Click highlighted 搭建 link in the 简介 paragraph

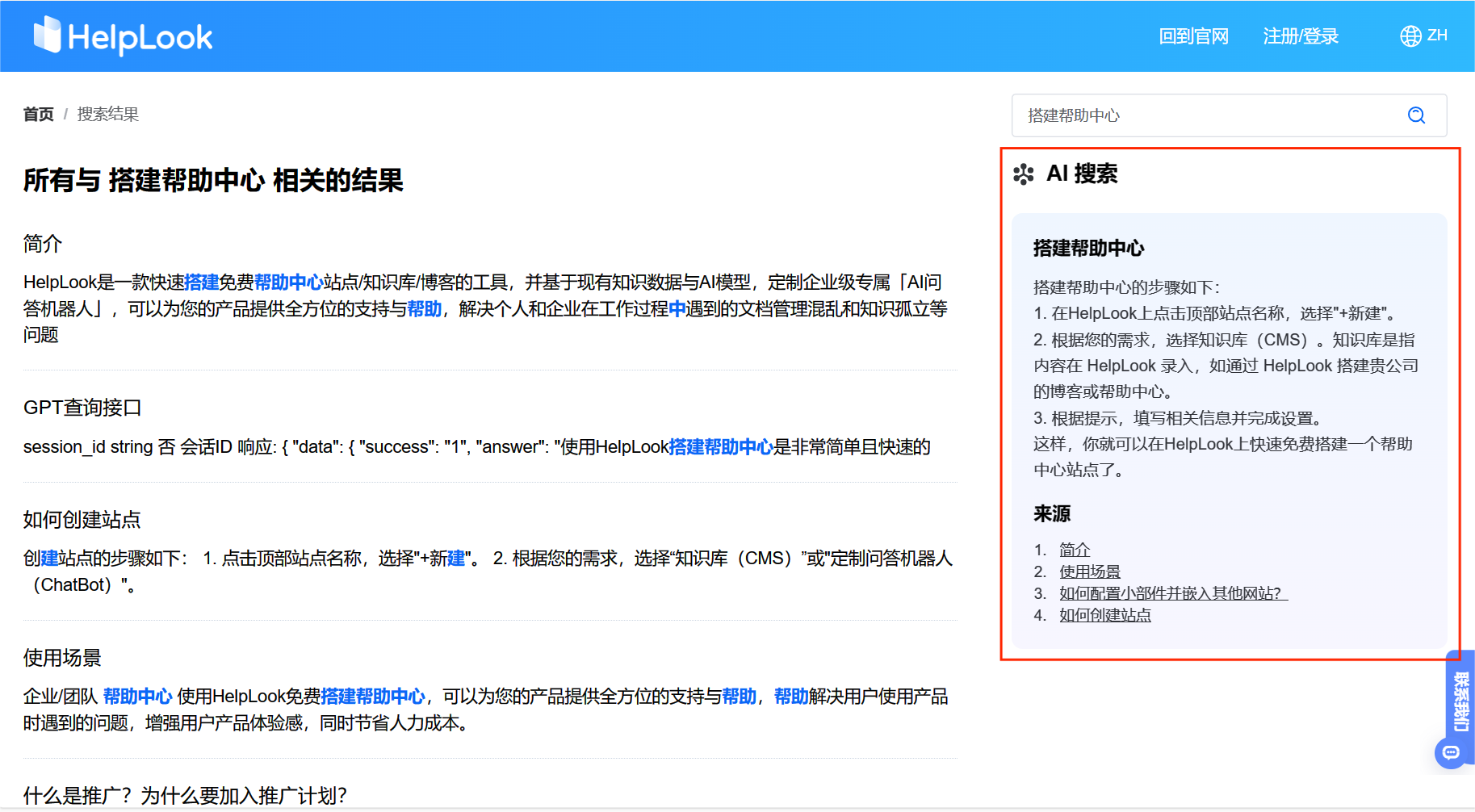pyautogui.click(x=201, y=282)
